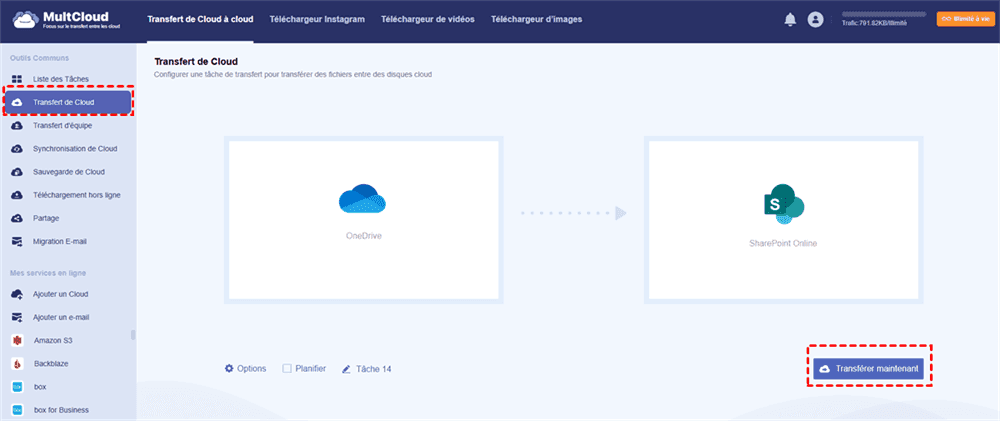The width and height of the screenshot is (1000, 421).
Task: Enable the Planifier checkbox
Action: point(287,369)
